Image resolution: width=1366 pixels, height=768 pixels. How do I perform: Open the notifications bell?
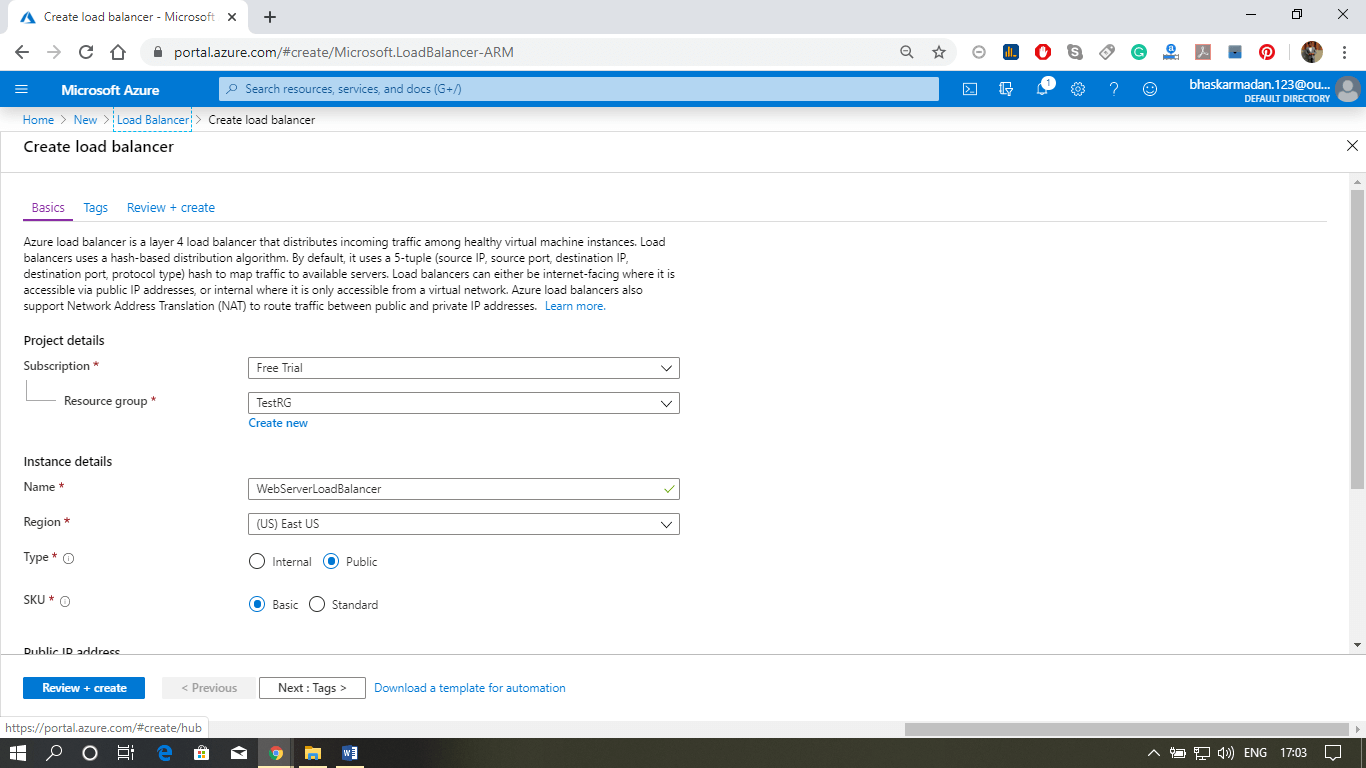click(x=1042, y=89)
